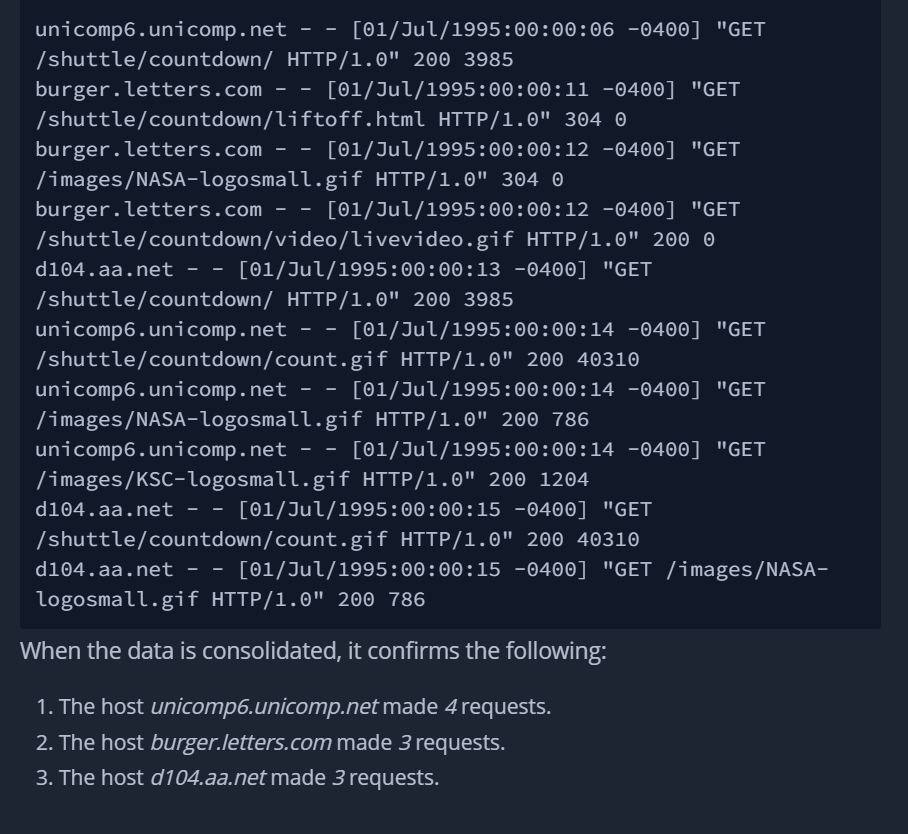Click the italic number 4 in the list
The height and width of the screenshot is (834, 908).
point(451,707)
